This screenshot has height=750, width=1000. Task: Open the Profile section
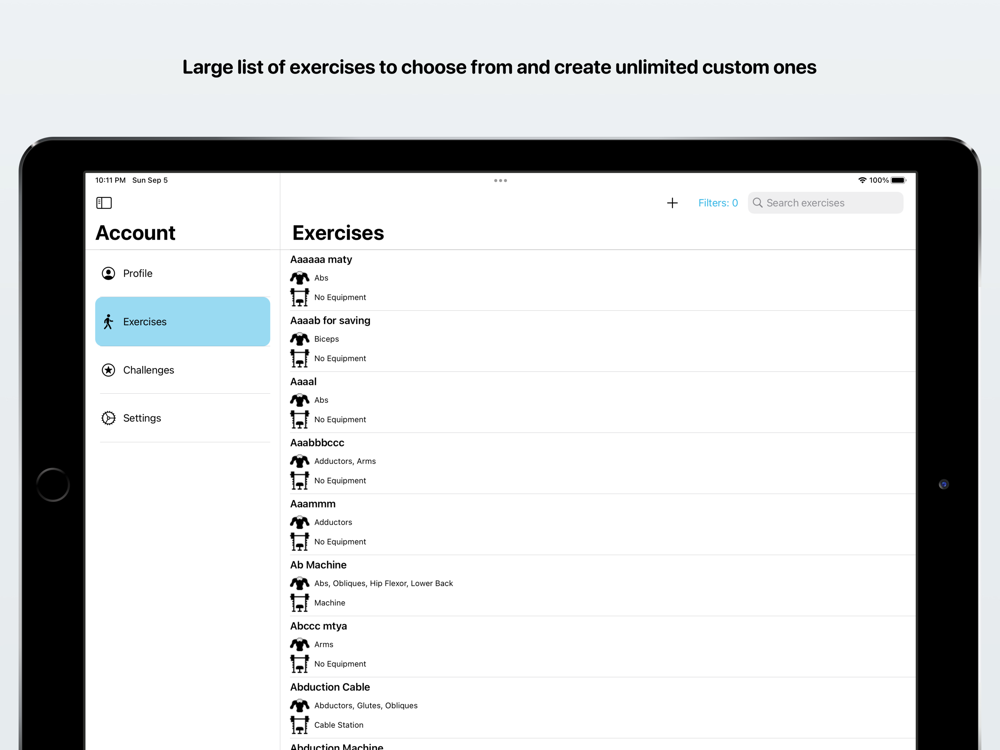click(138, 273)
